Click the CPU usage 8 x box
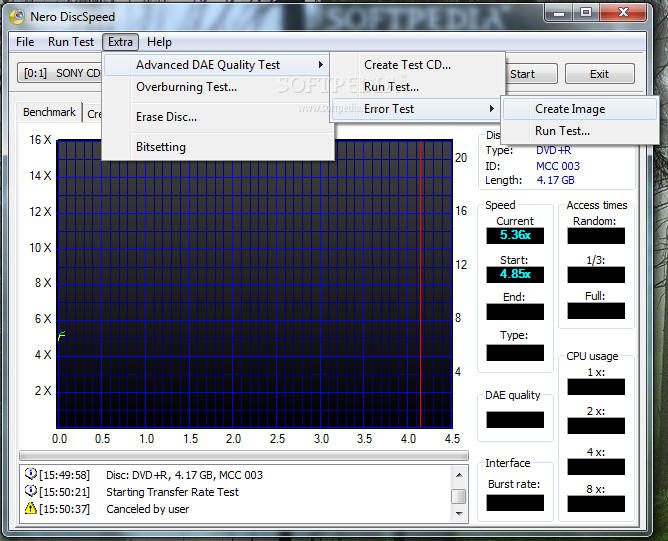Screen dimensions: 668x541 (x=596, y=504)
